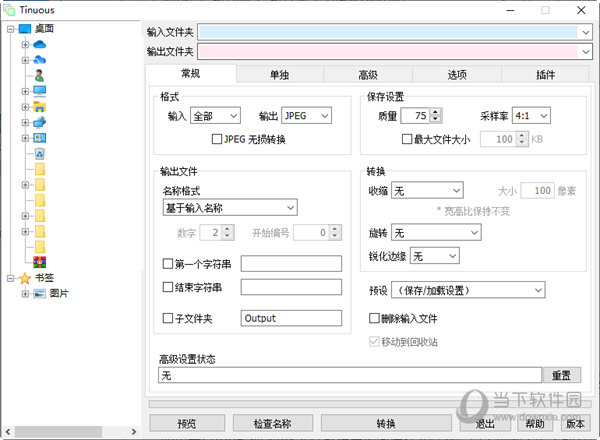Enable 第一个字符串 checkbox
600x440 pixels.
coord(168,264)
